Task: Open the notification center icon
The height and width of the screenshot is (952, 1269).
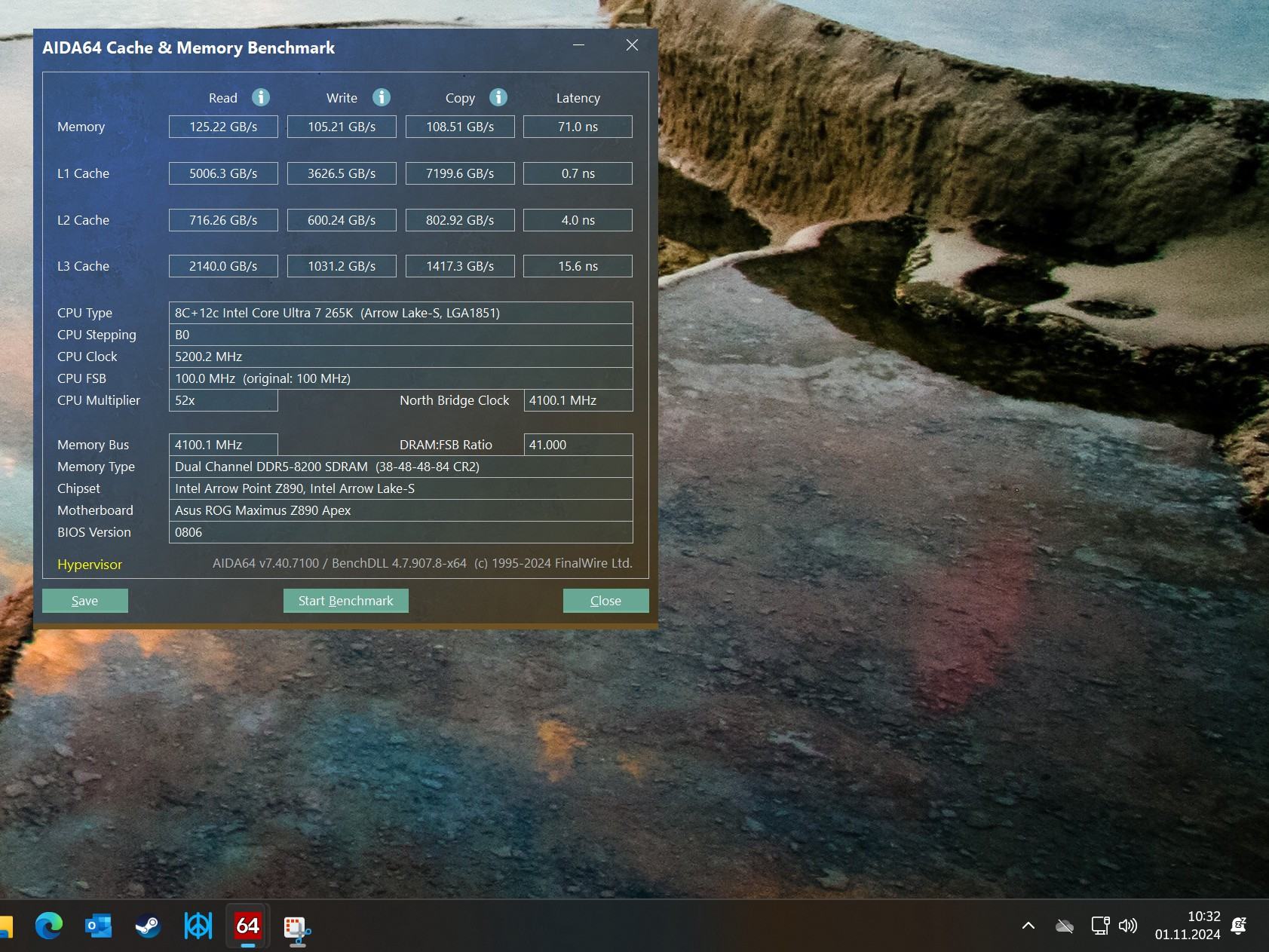Action: point(1238,926)
